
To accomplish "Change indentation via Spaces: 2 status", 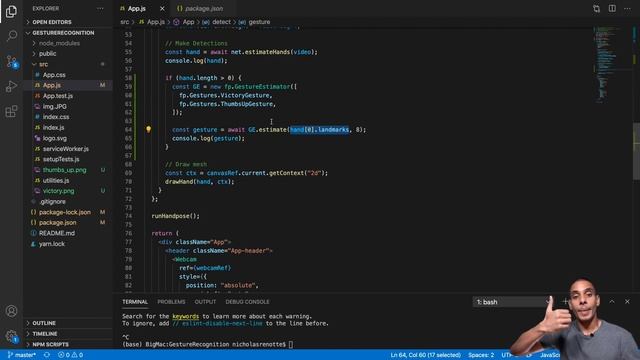I will (x=481, y=355).
